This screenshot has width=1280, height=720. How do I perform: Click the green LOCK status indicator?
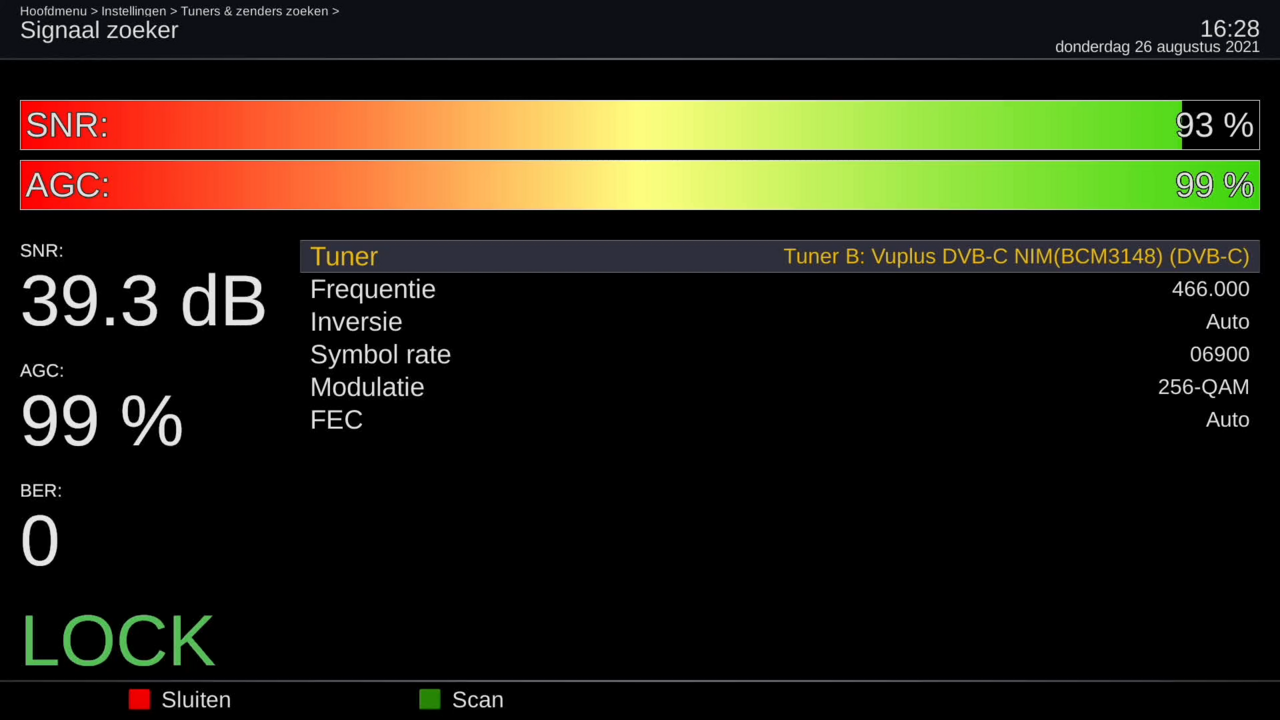pyautogui.click(x=118, y=641)
